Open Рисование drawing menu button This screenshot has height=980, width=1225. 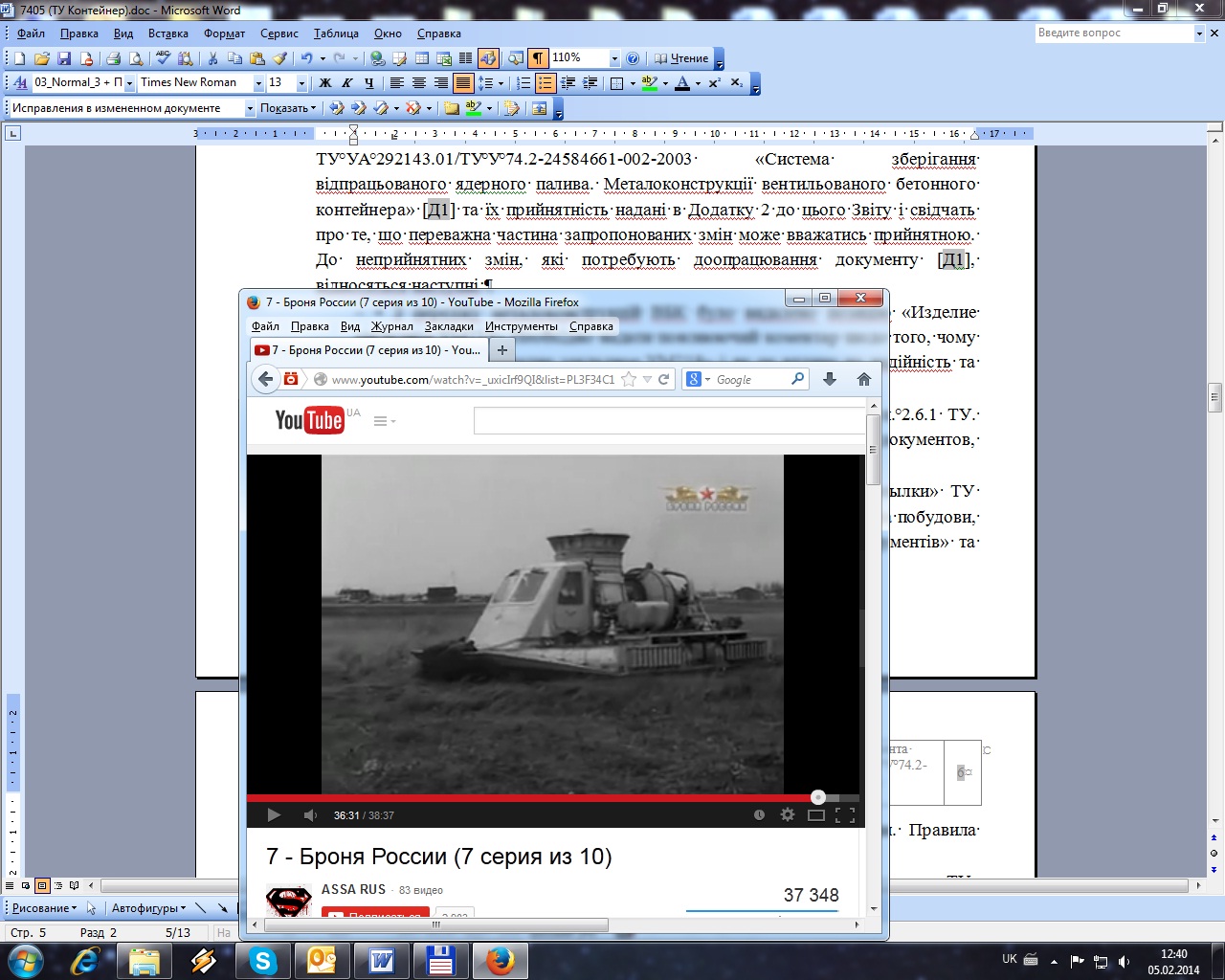[44, 908]
